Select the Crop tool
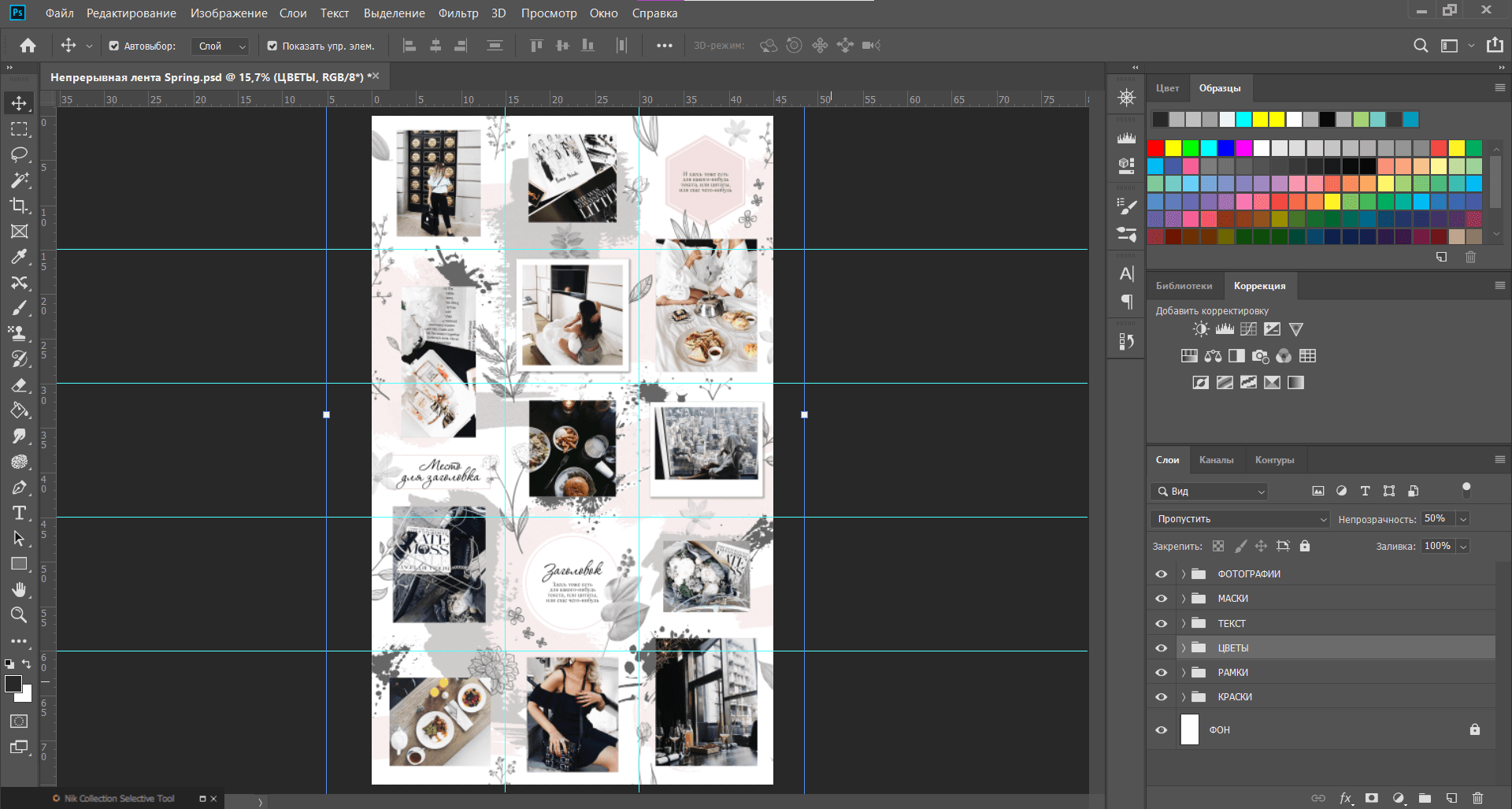Screen dimensions: 1512x809 (x=20, y=206)
